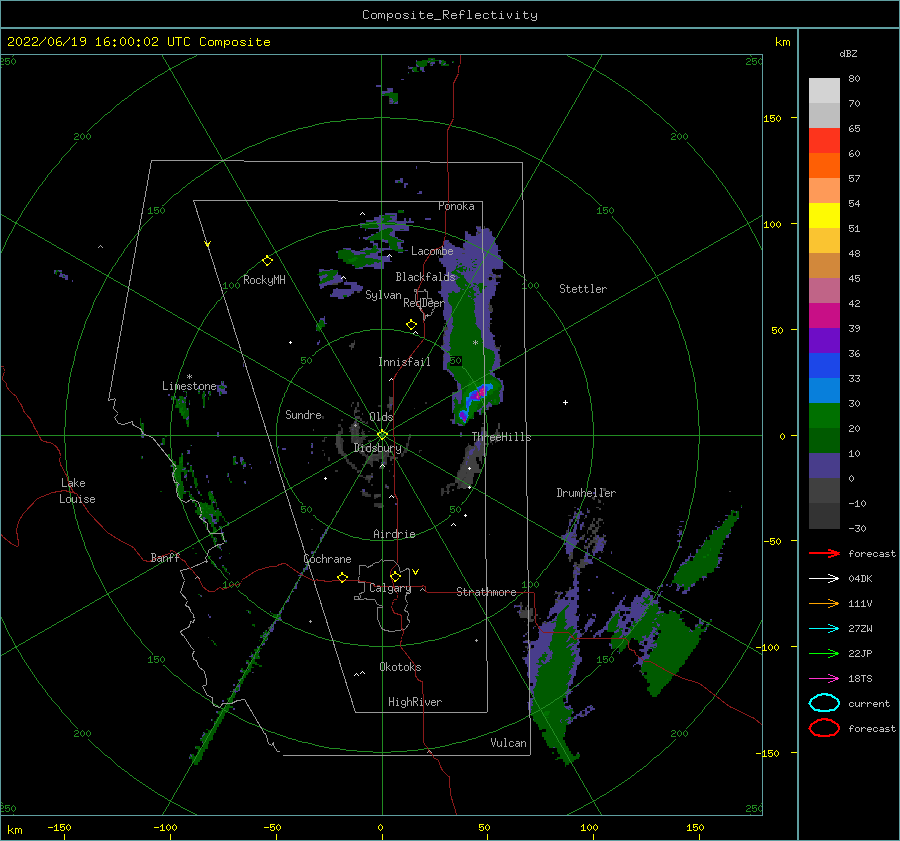Select the yellow diamond marker below RedDeer
The height and width of the screenshot is (841, 900).
(x=411, y=324)
